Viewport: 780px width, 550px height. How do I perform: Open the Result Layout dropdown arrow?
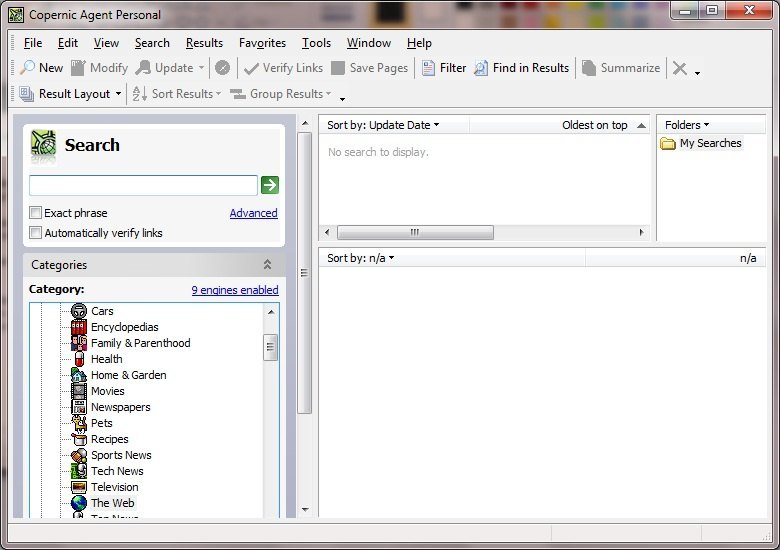click(x=118, y=94)
